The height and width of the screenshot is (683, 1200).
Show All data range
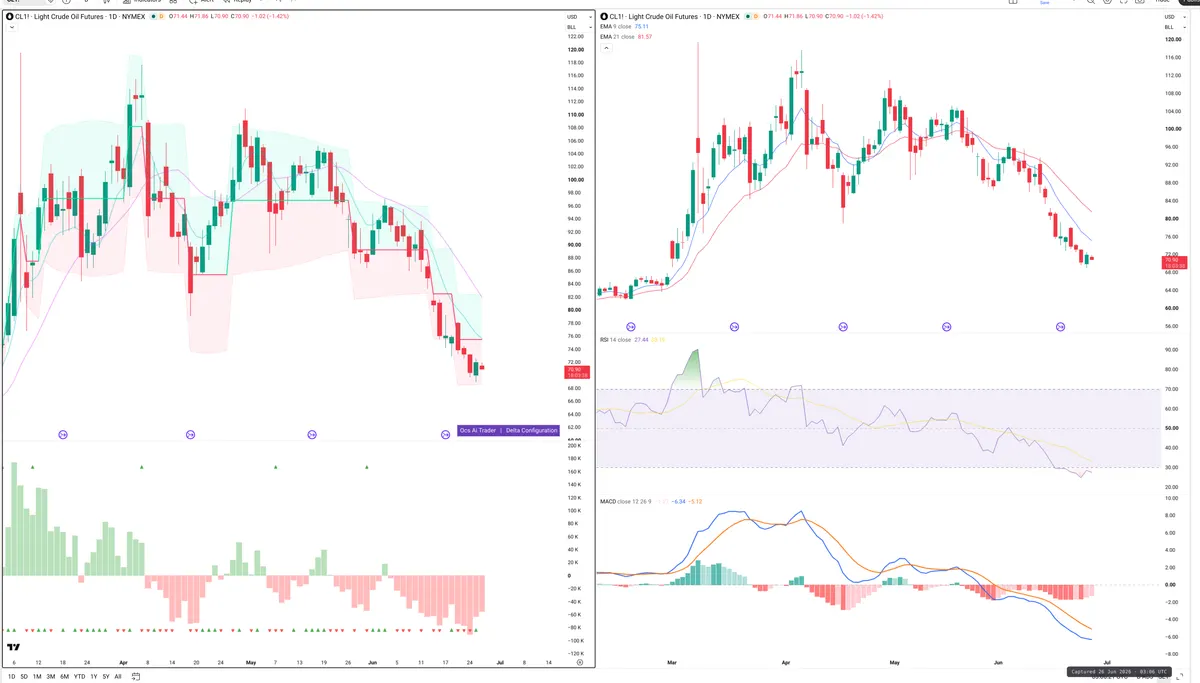(118, 677)
